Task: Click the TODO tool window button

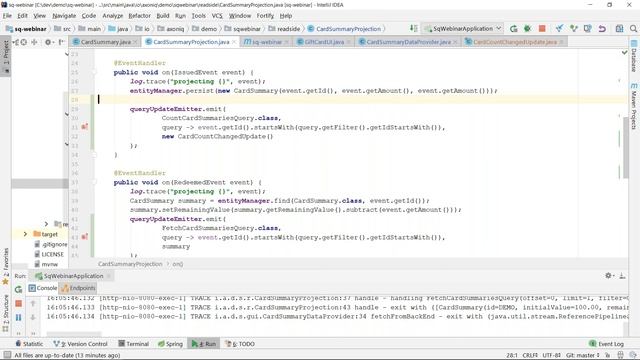Action: coord(240,344)
